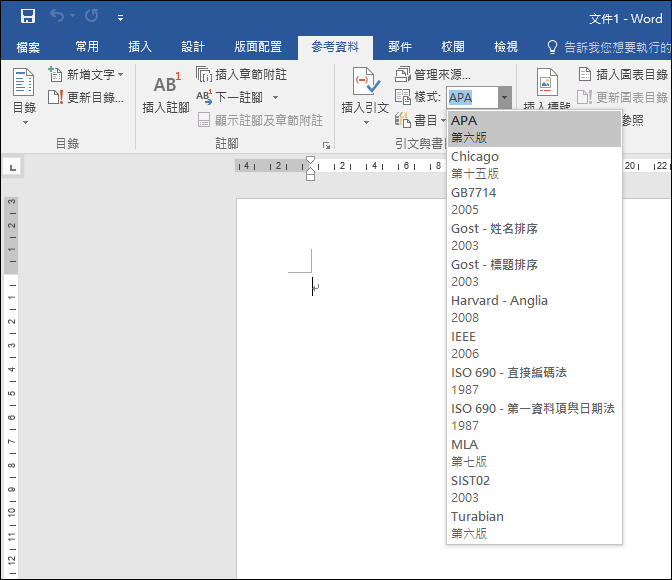This screenshot has height=580, width=672.
Task: Click 顯示註腳及章節附註
Action: pos(260,120)
